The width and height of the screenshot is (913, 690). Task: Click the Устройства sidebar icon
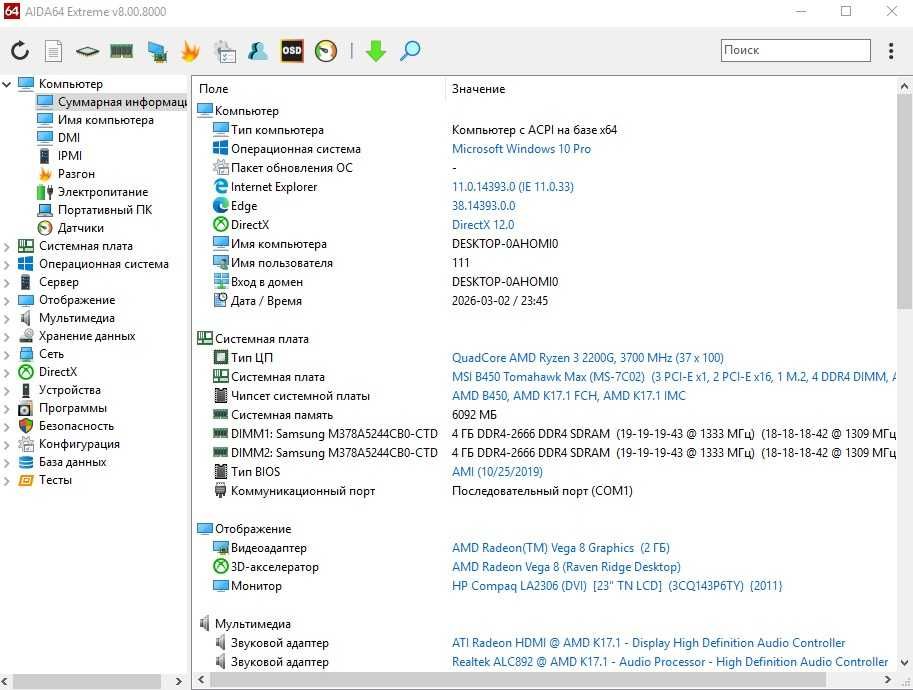[x=26, y=390]
